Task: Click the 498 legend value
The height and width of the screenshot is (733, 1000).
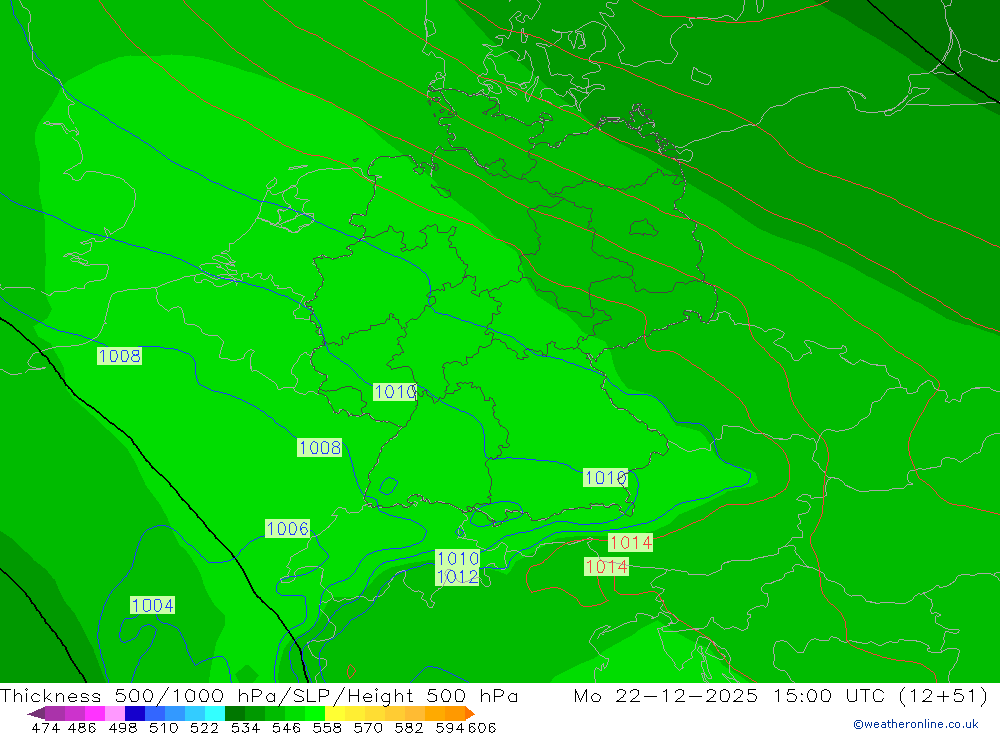Action: click(x=123, y=727)
